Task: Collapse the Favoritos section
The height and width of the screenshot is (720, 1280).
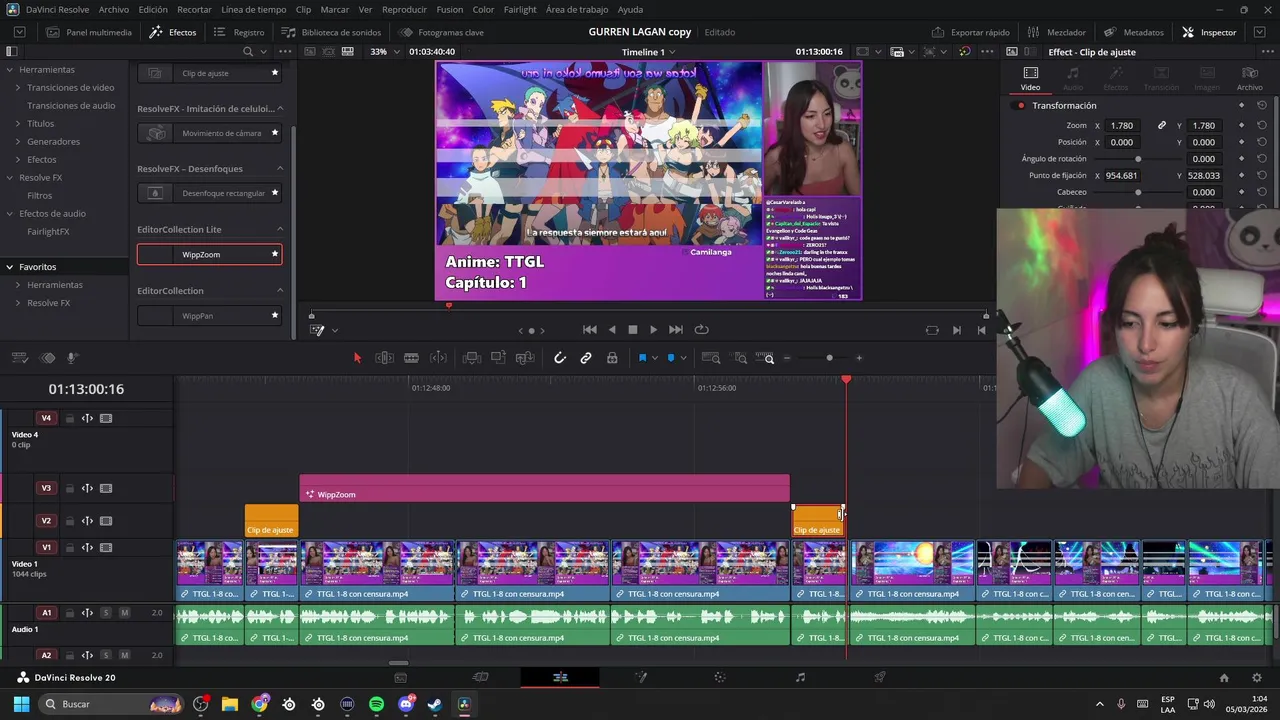Action: (9, 267)
